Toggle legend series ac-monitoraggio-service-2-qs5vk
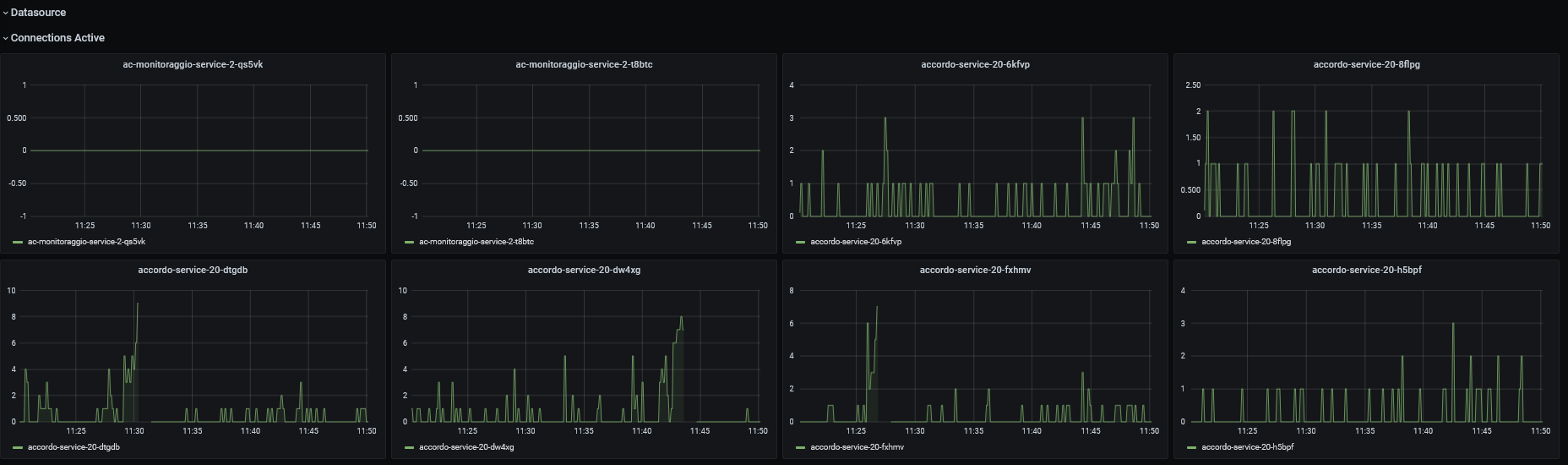 pyautogui.click(x=86, y=242)
